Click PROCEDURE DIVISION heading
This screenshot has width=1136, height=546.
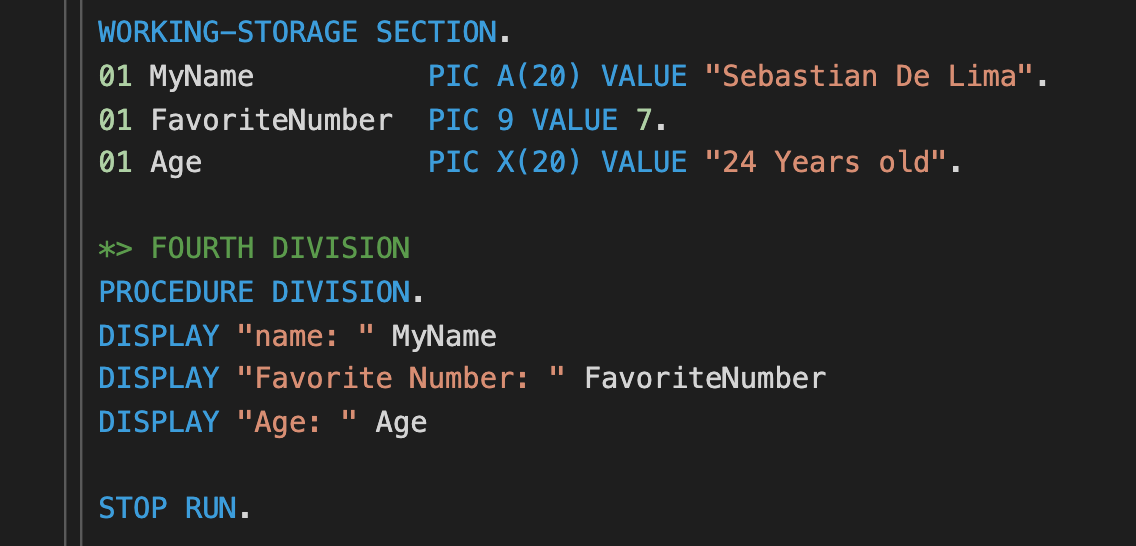(254, 292)
